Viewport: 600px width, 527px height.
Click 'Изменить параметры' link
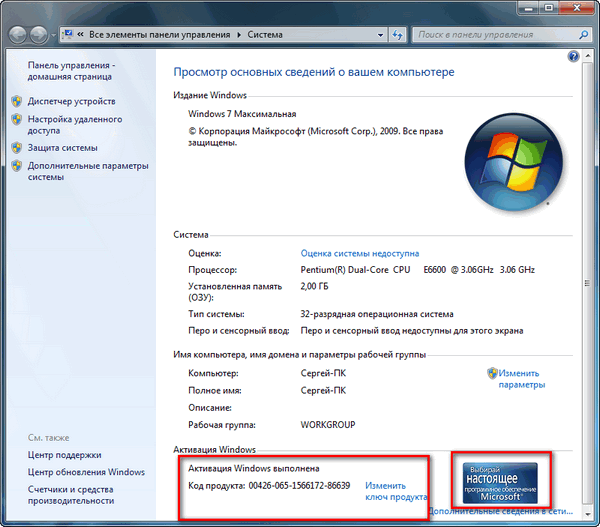pyautogui.click(x=522, y=379)
